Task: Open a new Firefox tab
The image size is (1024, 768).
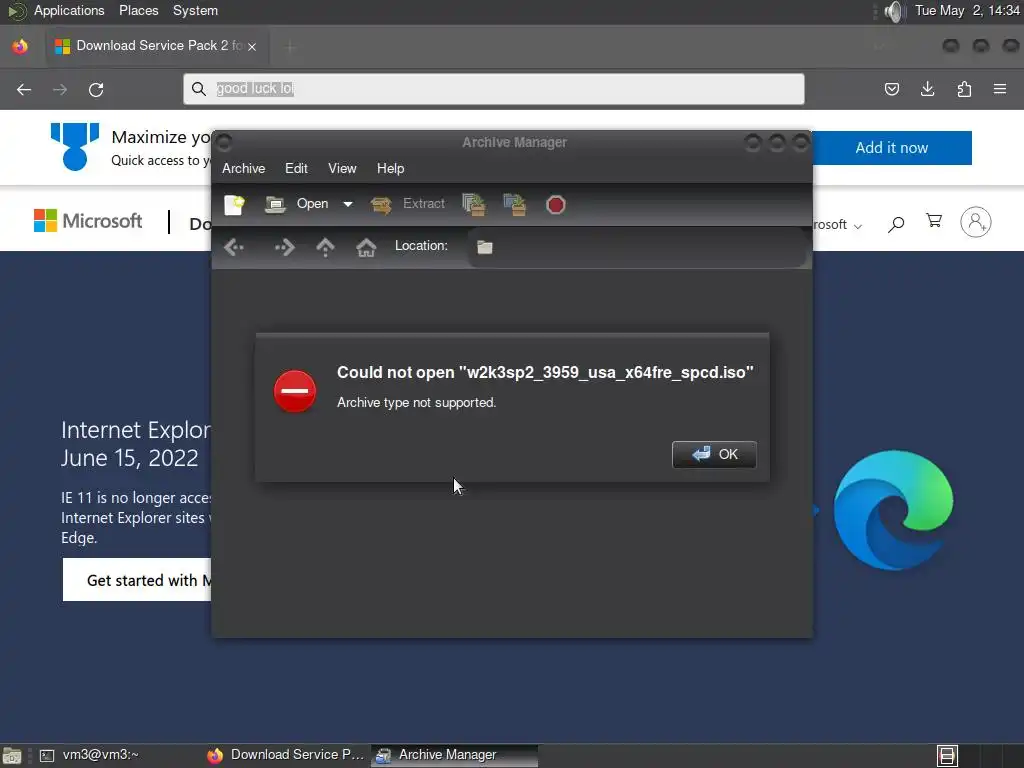Action: [290, 46]
